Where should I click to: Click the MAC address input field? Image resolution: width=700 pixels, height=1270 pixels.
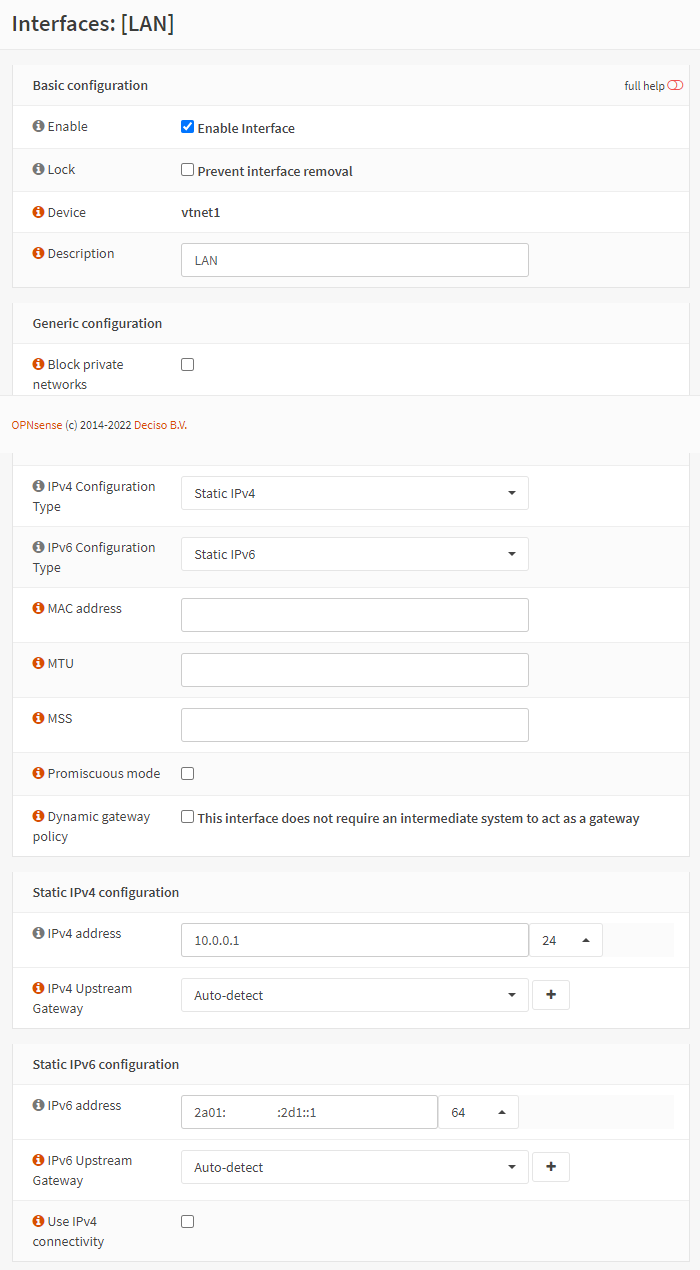(x=354, y=615)
